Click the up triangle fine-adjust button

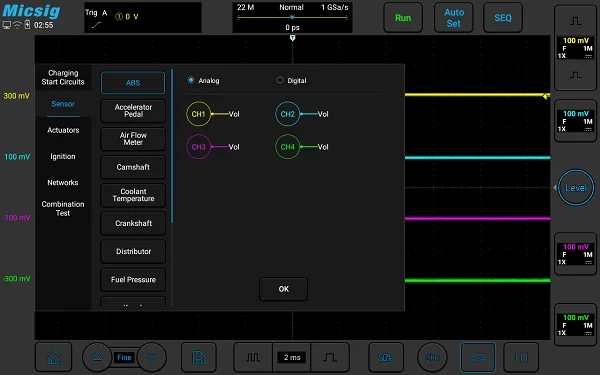(x=97, y=357)
